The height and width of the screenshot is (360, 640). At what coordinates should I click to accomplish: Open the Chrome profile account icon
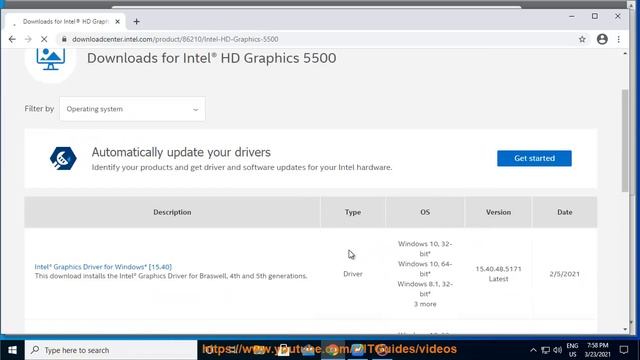pos(602,39)
